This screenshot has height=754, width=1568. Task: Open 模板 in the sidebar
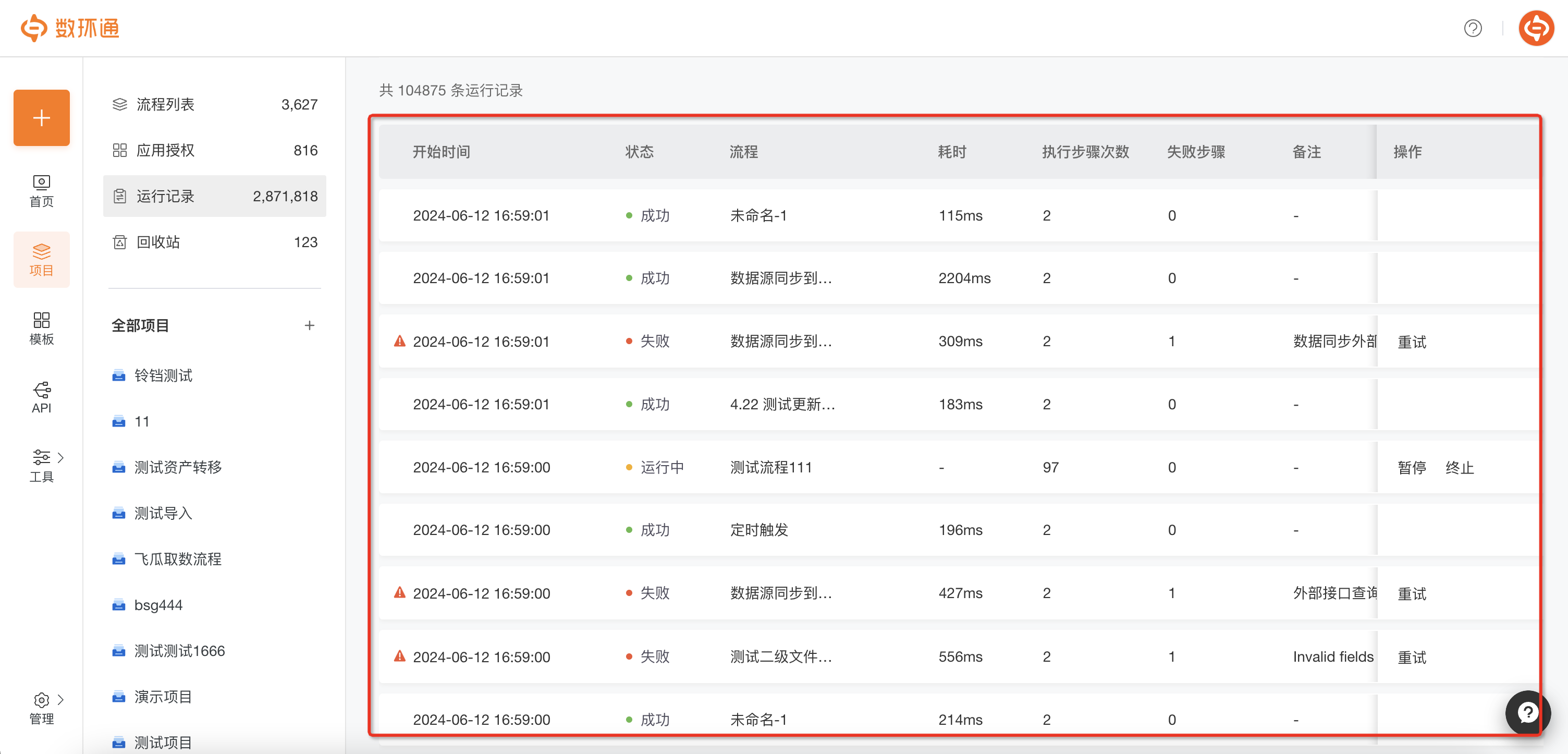(x=41, y=329)
